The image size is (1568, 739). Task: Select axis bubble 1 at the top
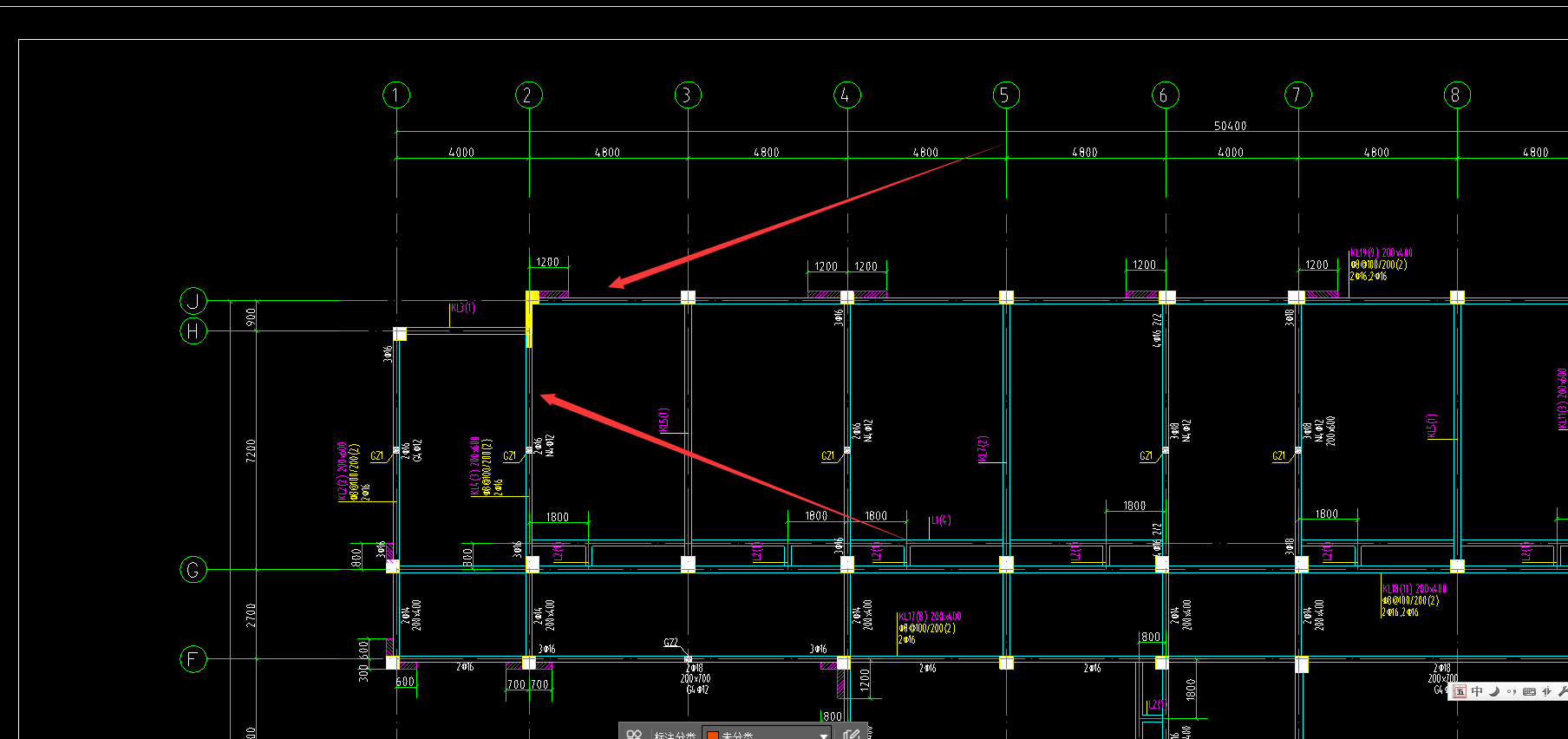[396, 95]
